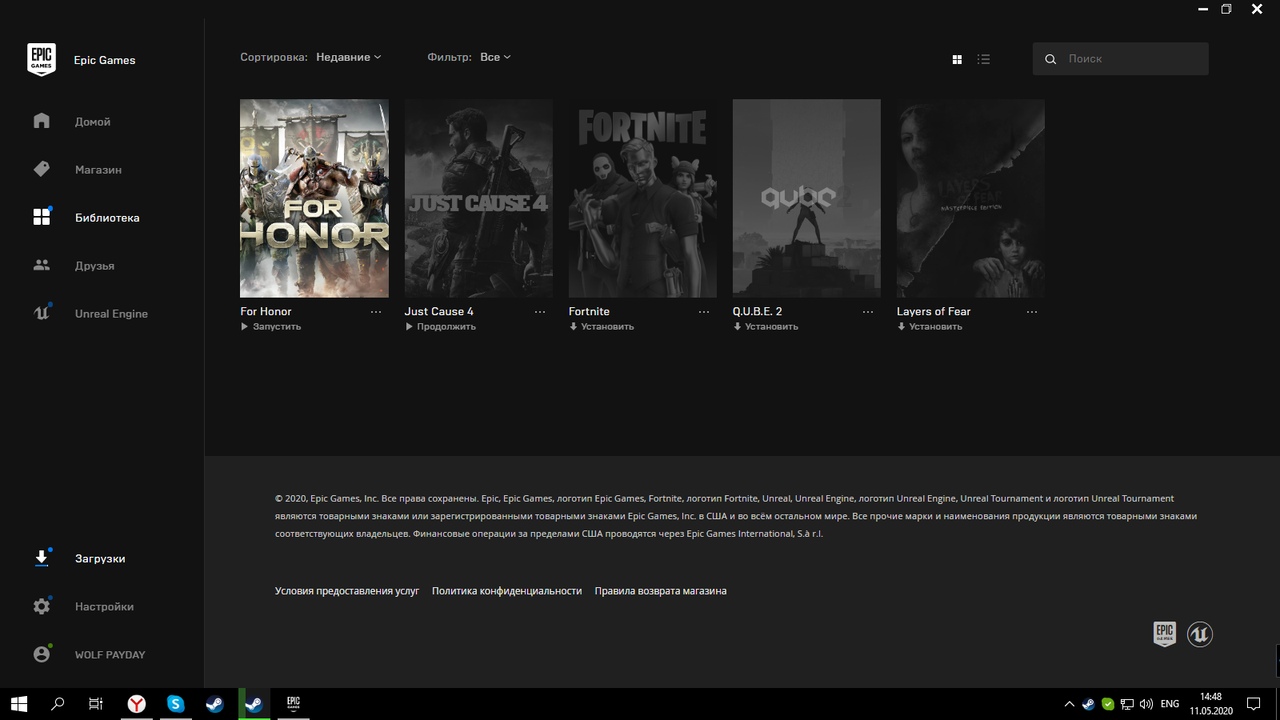The height and width of the screenshot is (720, 1280).
Task: Click the Just Cause 4 title text
Action: (439, 312)
